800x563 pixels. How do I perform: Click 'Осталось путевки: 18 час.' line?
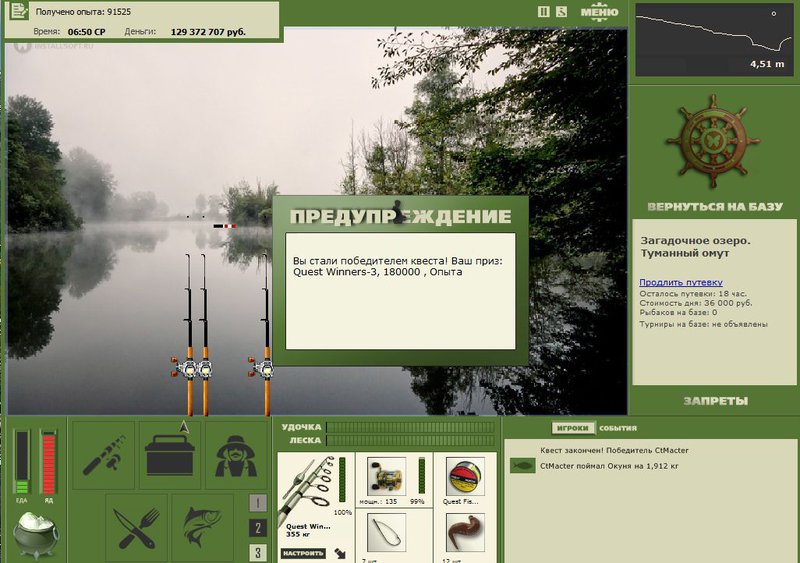point(693,294)
